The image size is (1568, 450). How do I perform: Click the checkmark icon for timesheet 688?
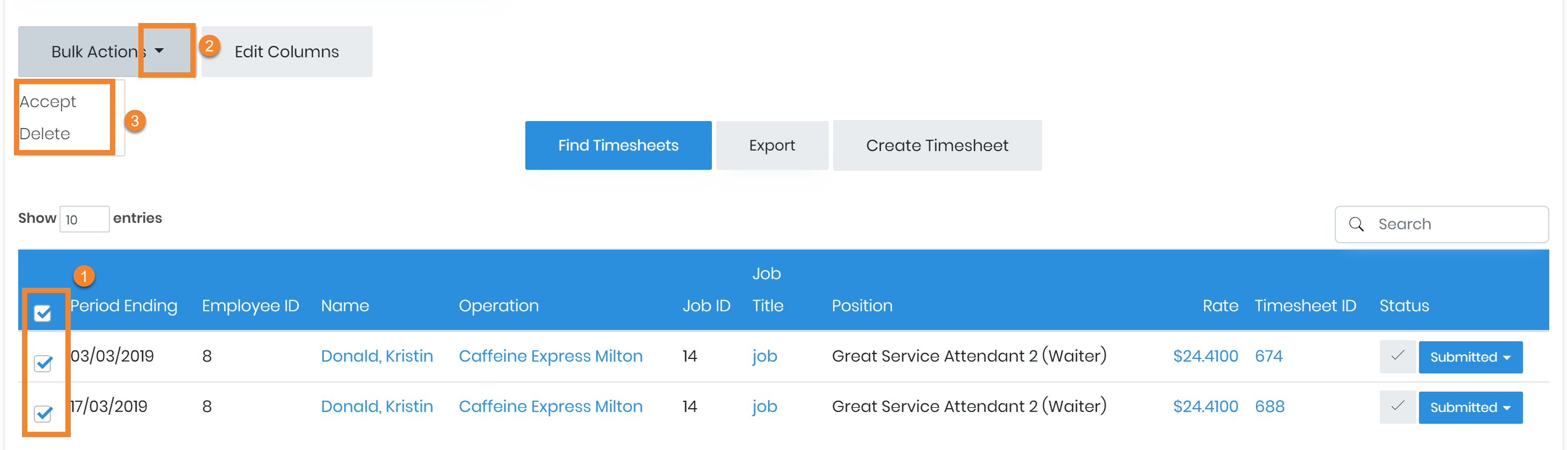click(x=1397, y=407)
